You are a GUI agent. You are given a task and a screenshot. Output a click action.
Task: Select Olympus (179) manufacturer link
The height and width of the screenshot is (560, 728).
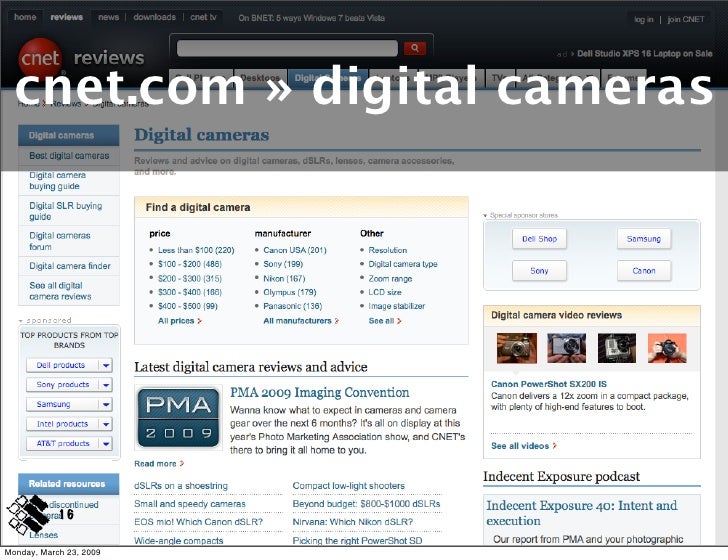[x=290, y=293]
